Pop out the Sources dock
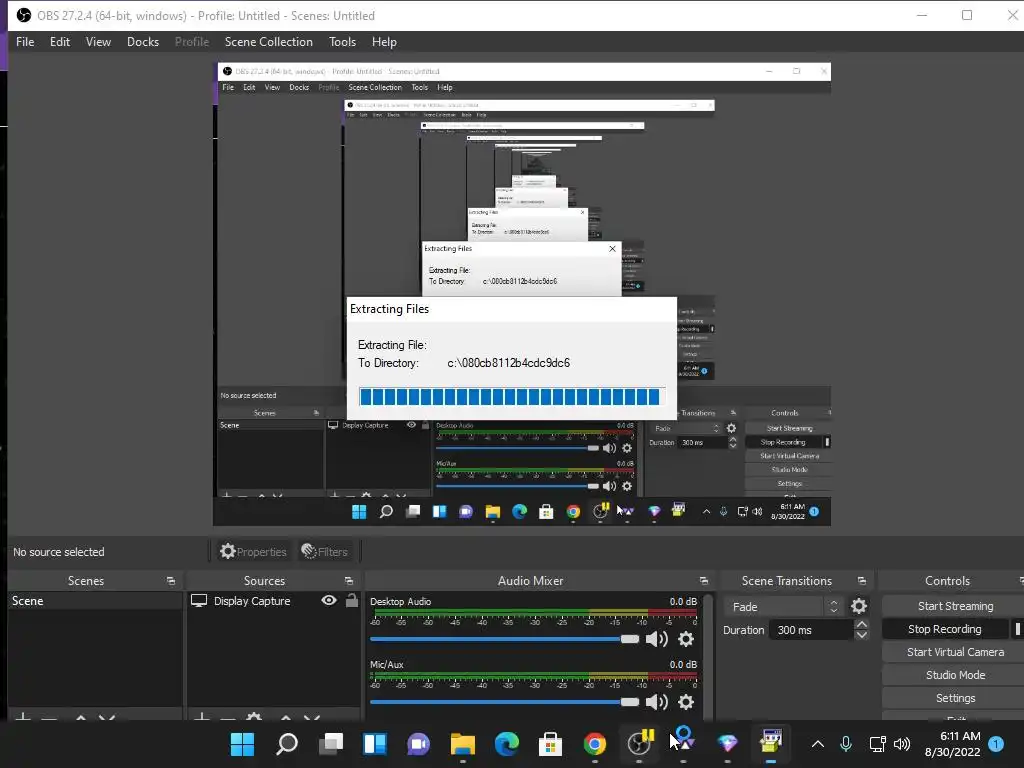 [349, 581]
